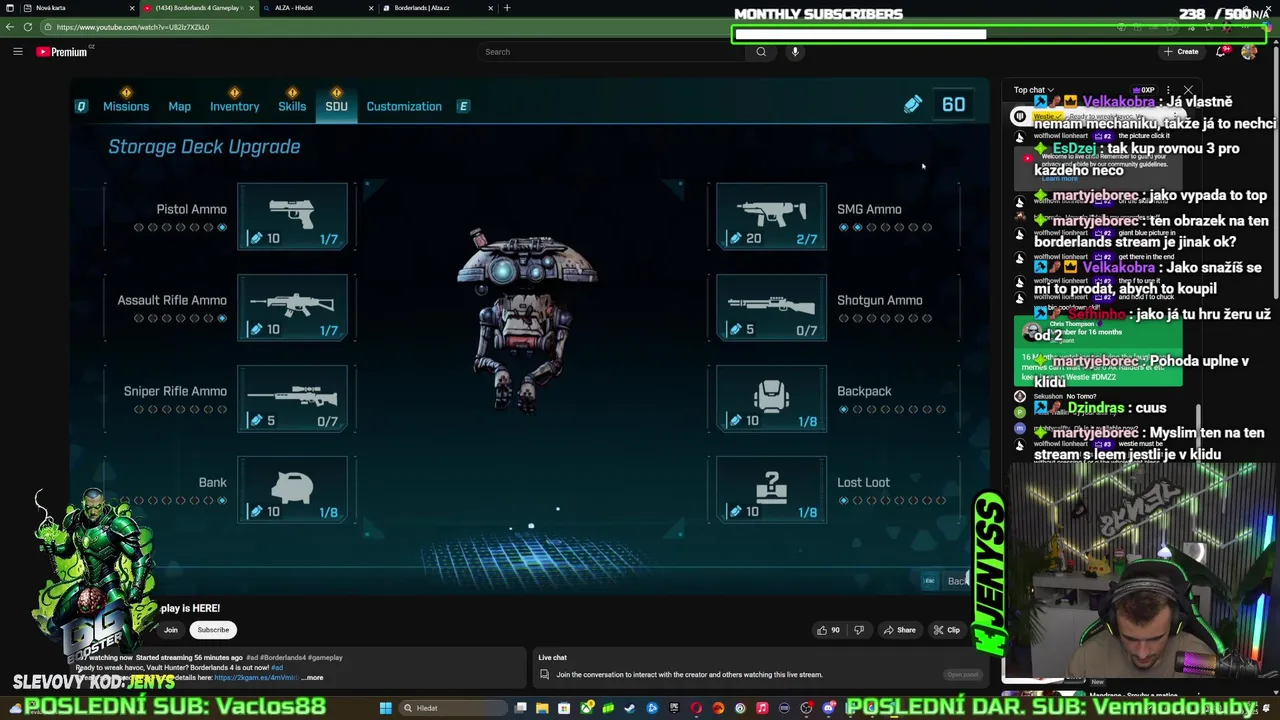
Task: Close the ALZA - Hledat browser tab
Action: coord(371,8)
